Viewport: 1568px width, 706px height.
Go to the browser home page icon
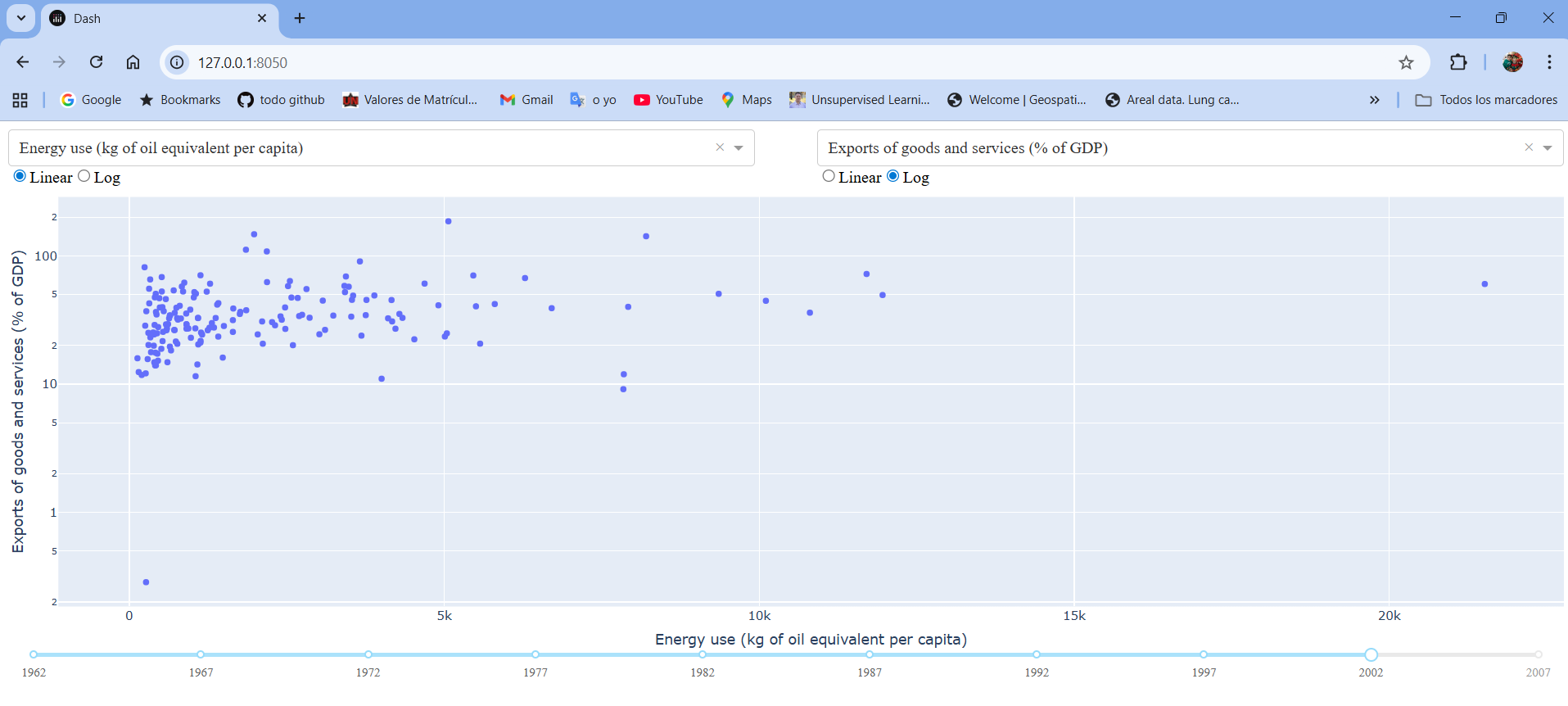(x=133, y=62)
